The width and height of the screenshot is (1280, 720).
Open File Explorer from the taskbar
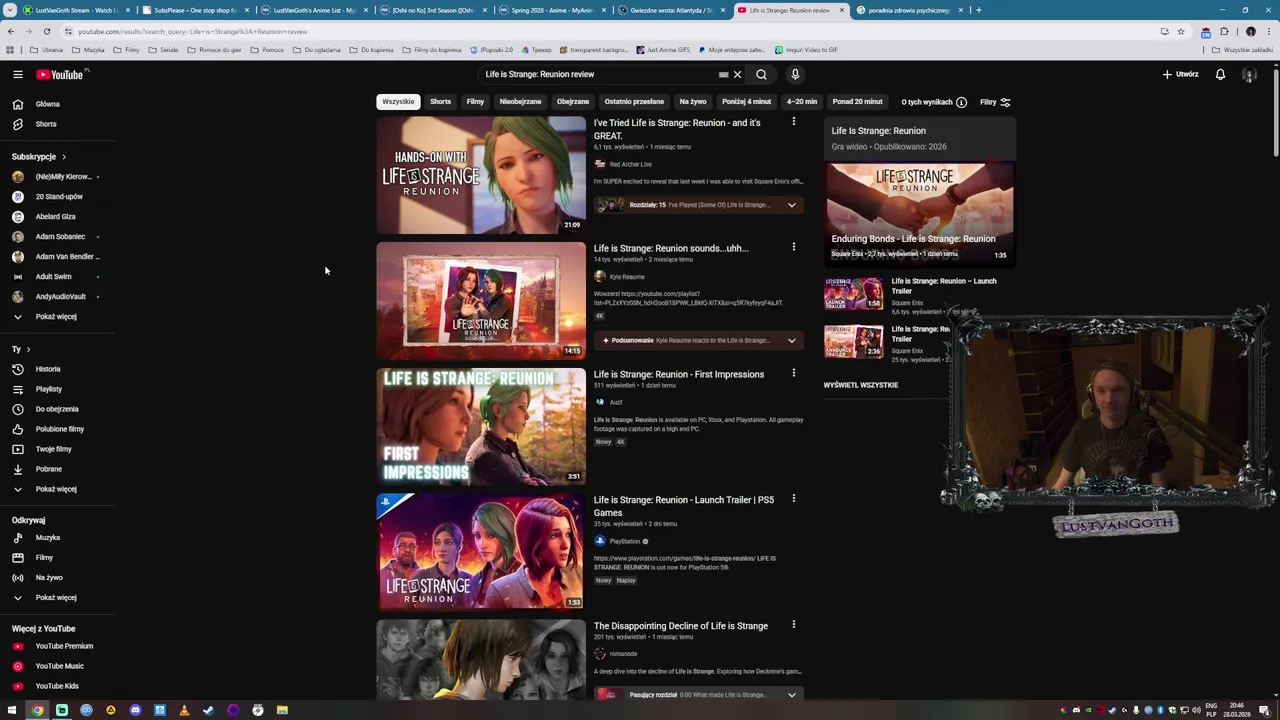click(282, 710)
